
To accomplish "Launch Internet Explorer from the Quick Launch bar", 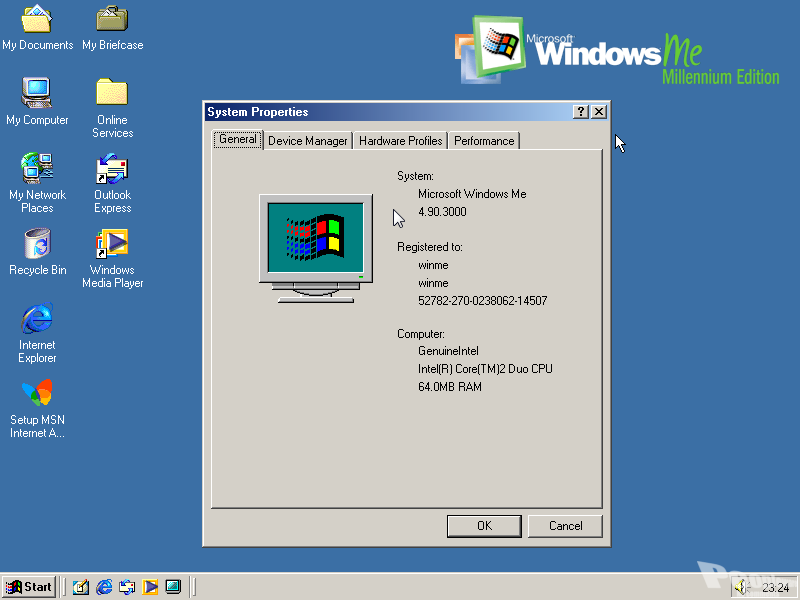I will click(104, 587).
